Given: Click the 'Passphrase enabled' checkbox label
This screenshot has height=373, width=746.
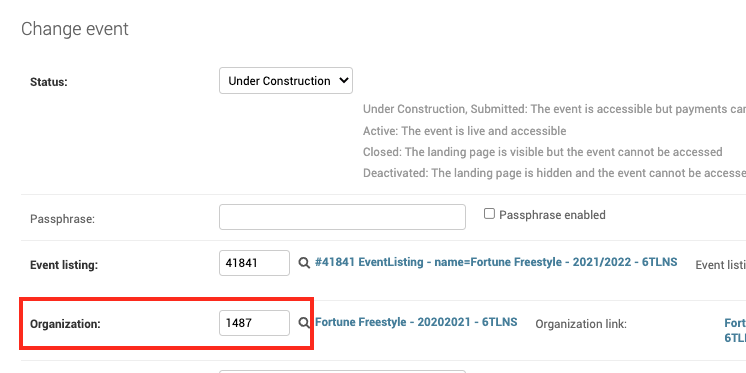Looking at the screenshot, I should click(x=552, y=215).
